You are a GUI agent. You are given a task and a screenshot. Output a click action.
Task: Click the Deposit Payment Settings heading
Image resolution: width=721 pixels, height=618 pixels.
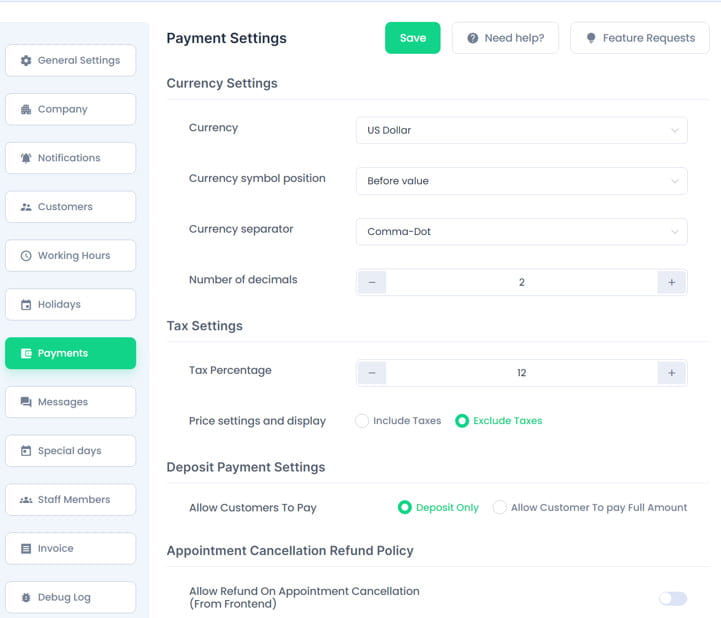coord(246,467)
